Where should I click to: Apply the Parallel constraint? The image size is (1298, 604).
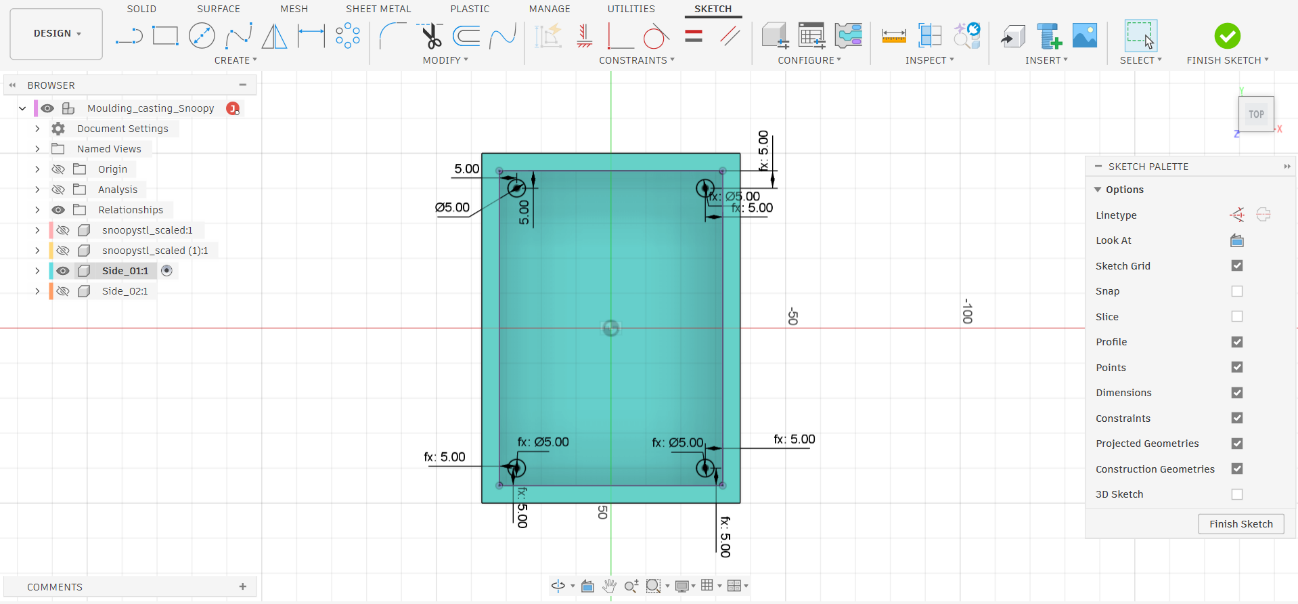pyautogui.click(x=730, y=37)
